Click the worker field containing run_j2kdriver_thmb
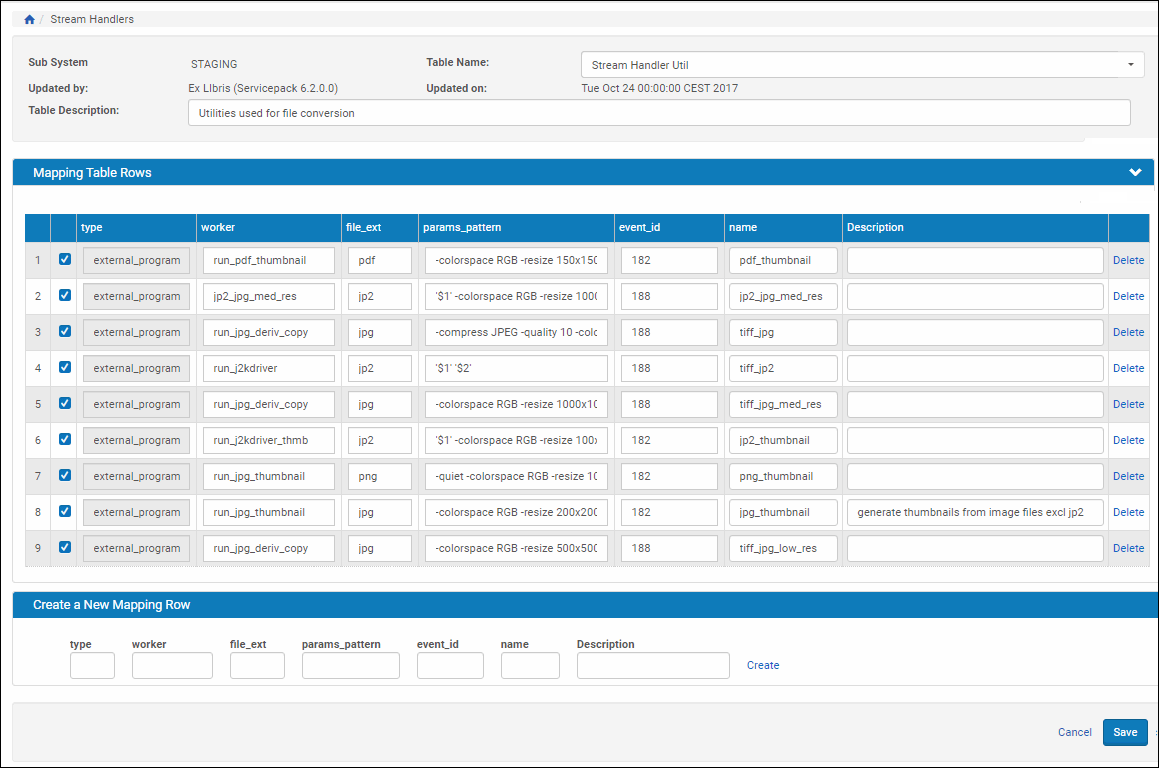 [268, 440]
